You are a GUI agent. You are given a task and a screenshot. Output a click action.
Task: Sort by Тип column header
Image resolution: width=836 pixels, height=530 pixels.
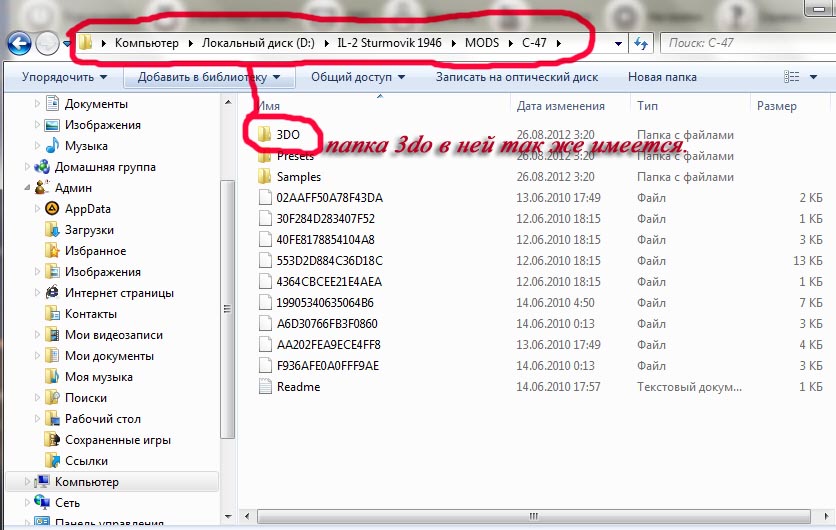pyautogui.click(x=647, y=106)
